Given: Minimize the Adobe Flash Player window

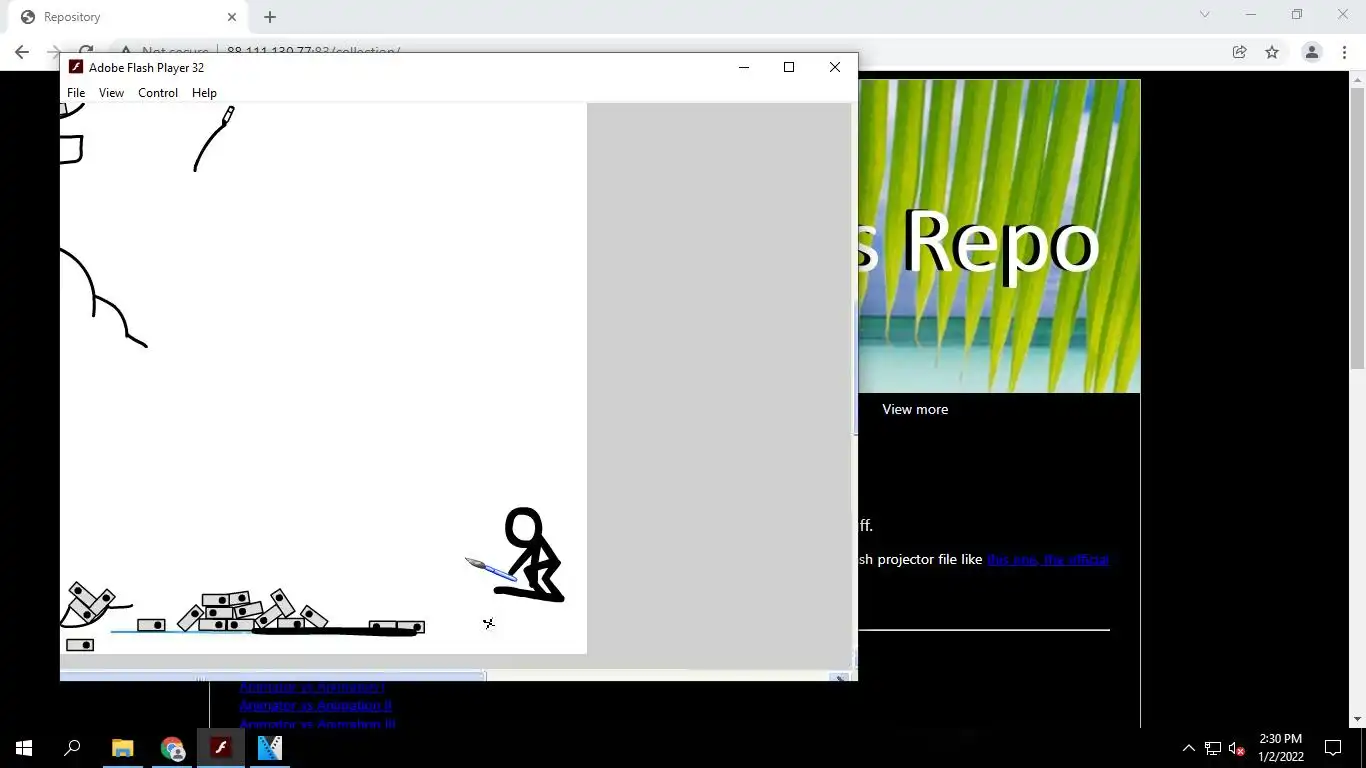Looking at the screenshot, I should tap(743, 67).
